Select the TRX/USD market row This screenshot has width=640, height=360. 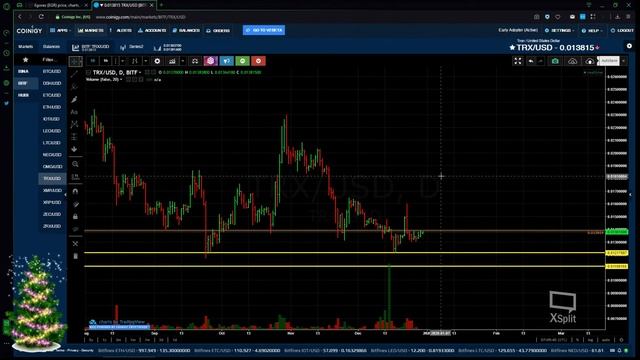[x=52, y=178]
